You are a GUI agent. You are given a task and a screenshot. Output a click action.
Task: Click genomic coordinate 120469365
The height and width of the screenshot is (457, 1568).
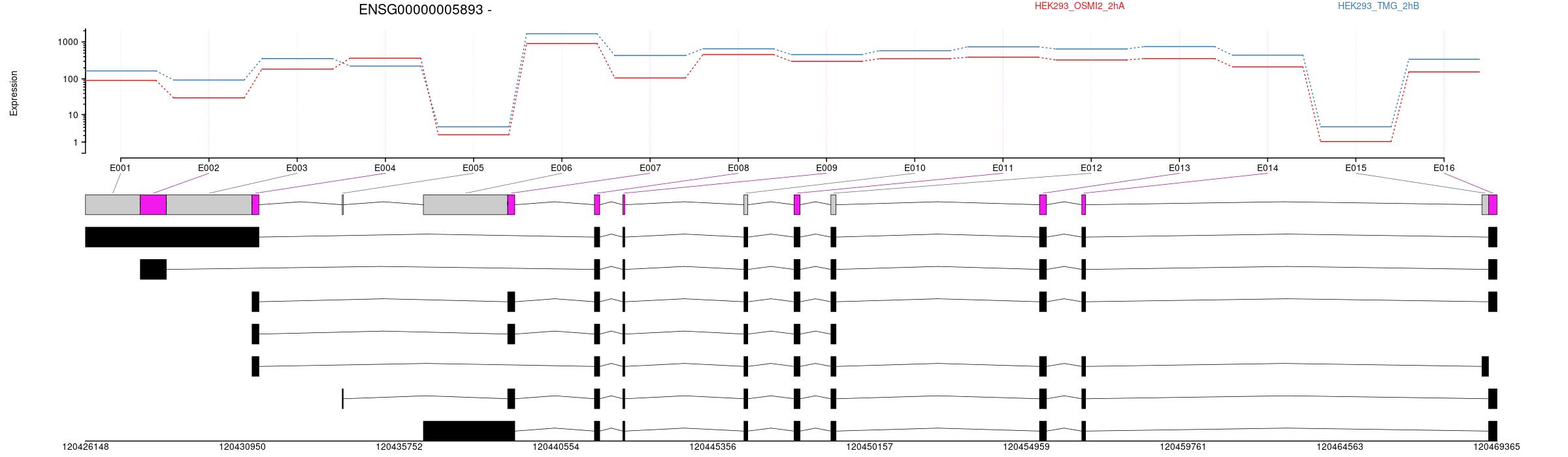point(1497,447)
